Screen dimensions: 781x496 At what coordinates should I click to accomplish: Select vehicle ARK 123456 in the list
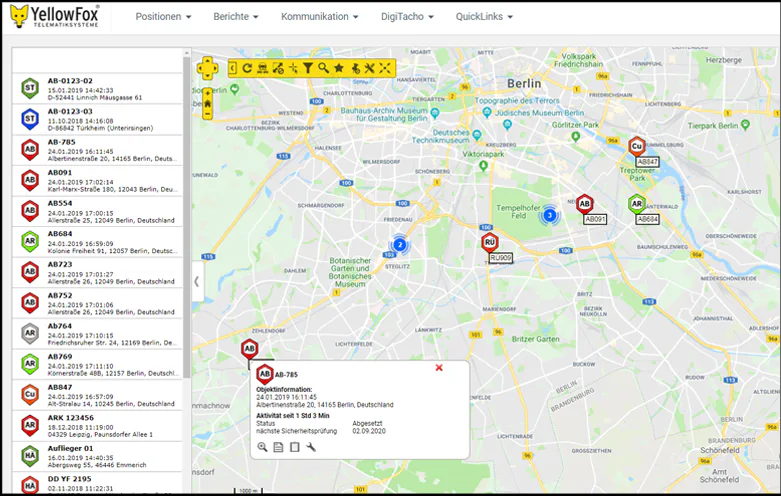click(x=98, y=426)
